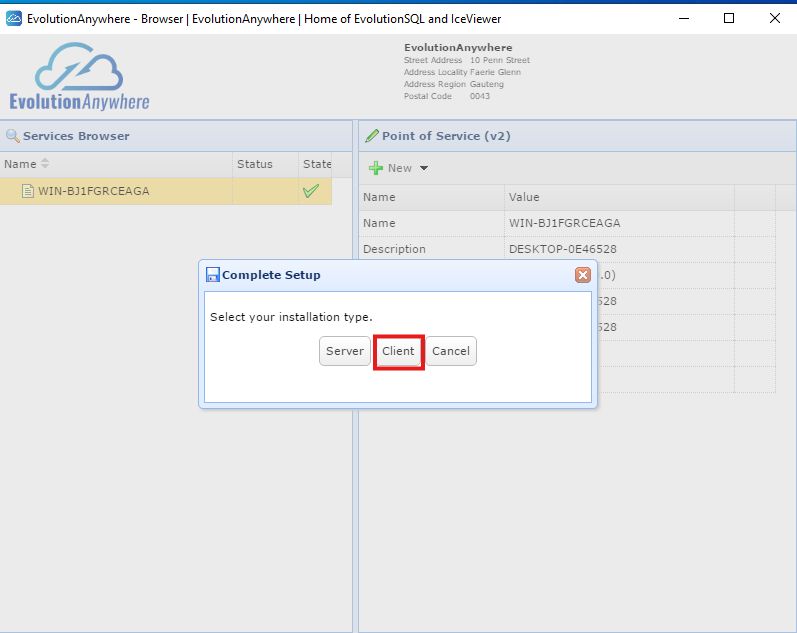797x633 pixels.
Task: Sort Services Browser by Name arrows
Action: [45, 164]
